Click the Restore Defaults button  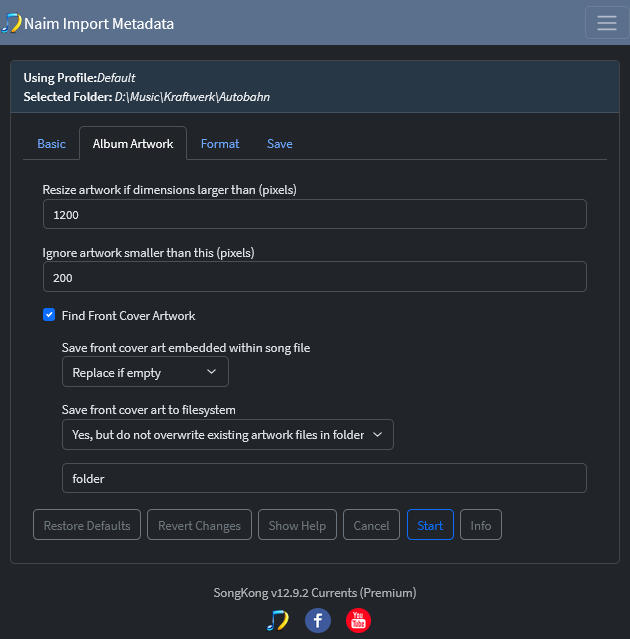[87, 525]
